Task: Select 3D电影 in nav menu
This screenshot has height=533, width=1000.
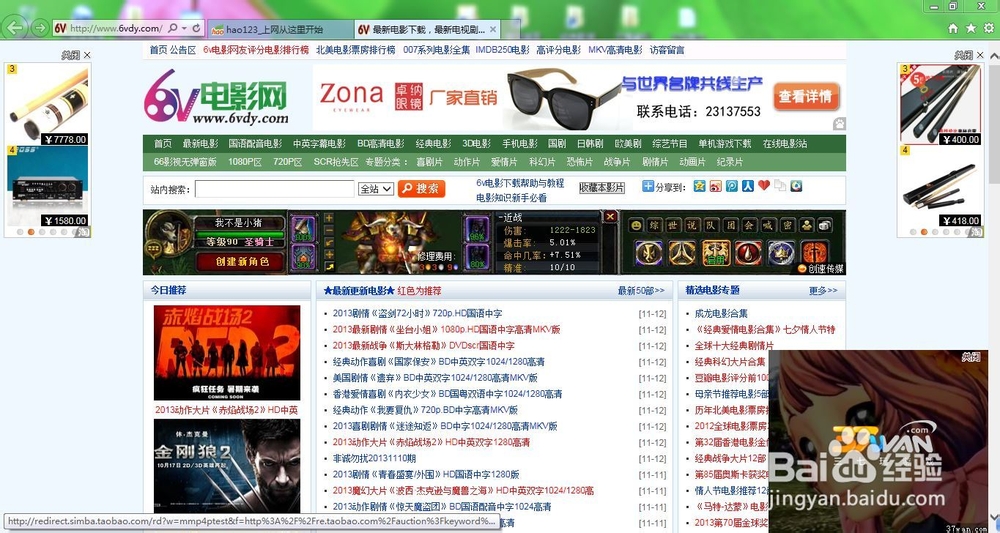Action: [476, 143]
